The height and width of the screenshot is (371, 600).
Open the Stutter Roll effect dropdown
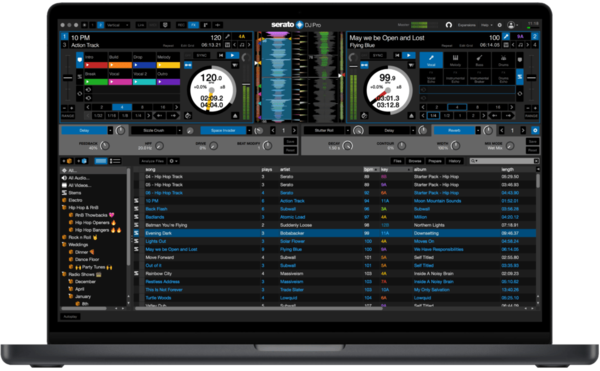coord(348,130)
